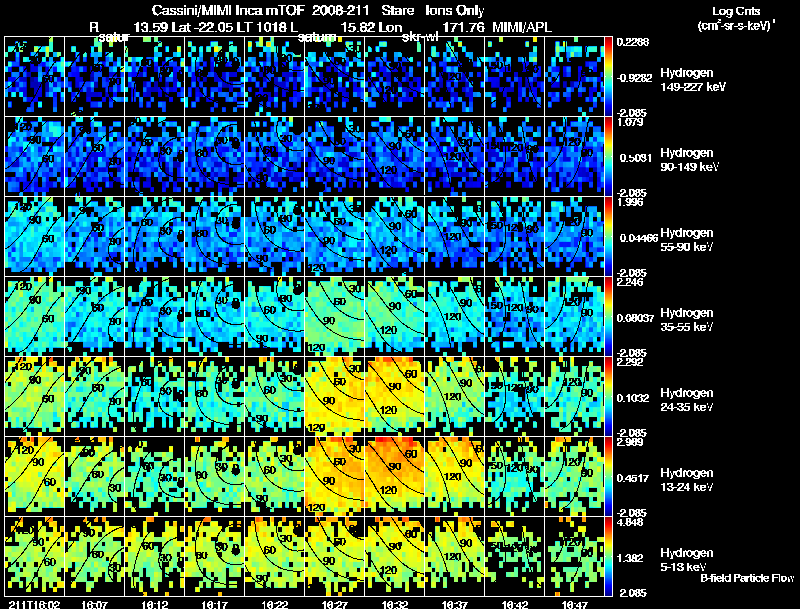Click the 16:42 time axis label
800x609 pixels.
point(514,604)
